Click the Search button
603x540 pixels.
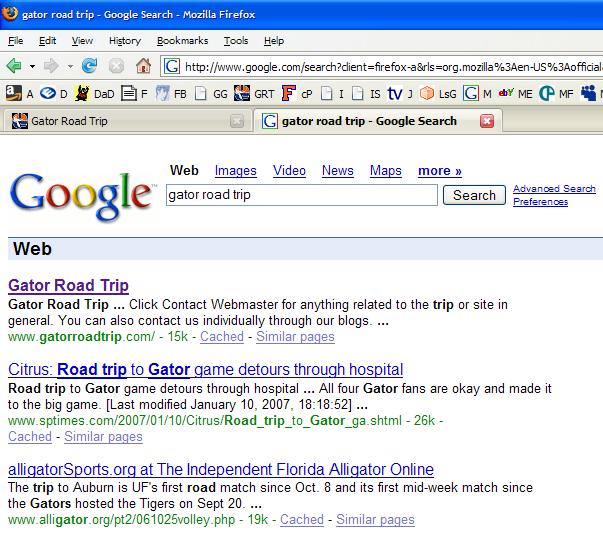[474, 195]
